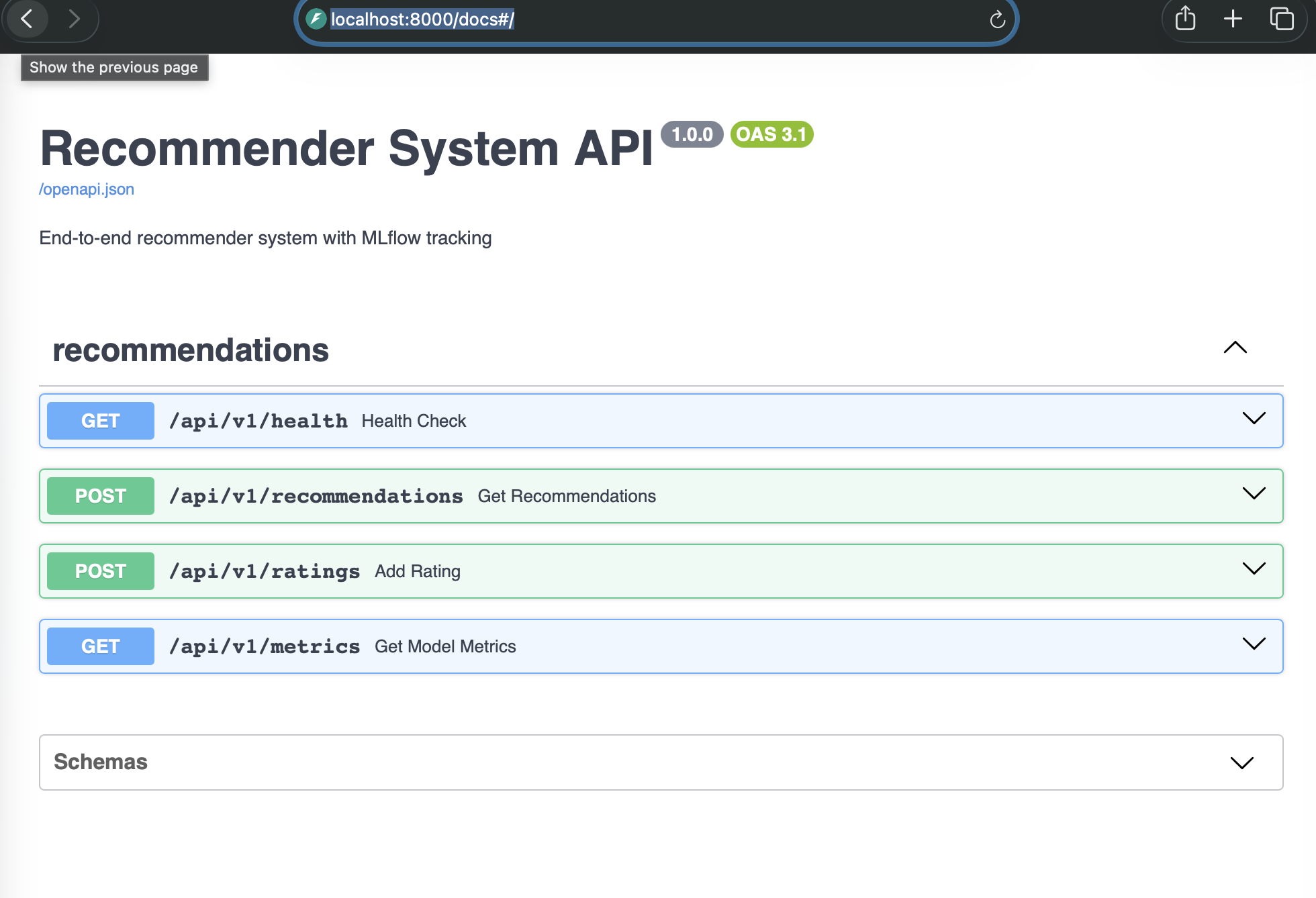The height and width of the screenshot is (898, 1316).
Task: Click the FastAPI favicon in the address bar
Action: pyautogui.click(x=315, y=20)
